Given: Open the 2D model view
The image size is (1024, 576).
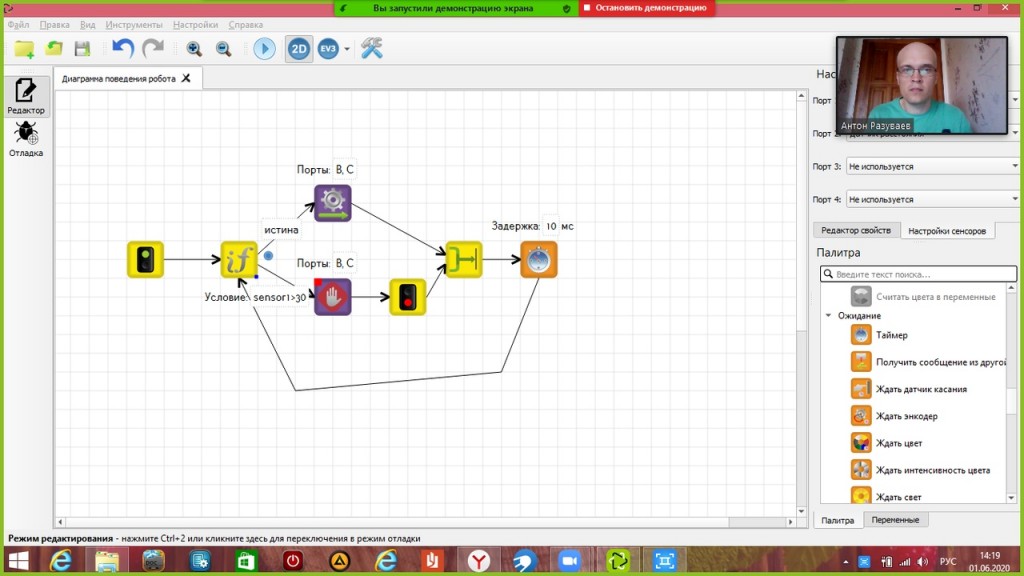Looking at the screenshot, I should tap(298, 48).
